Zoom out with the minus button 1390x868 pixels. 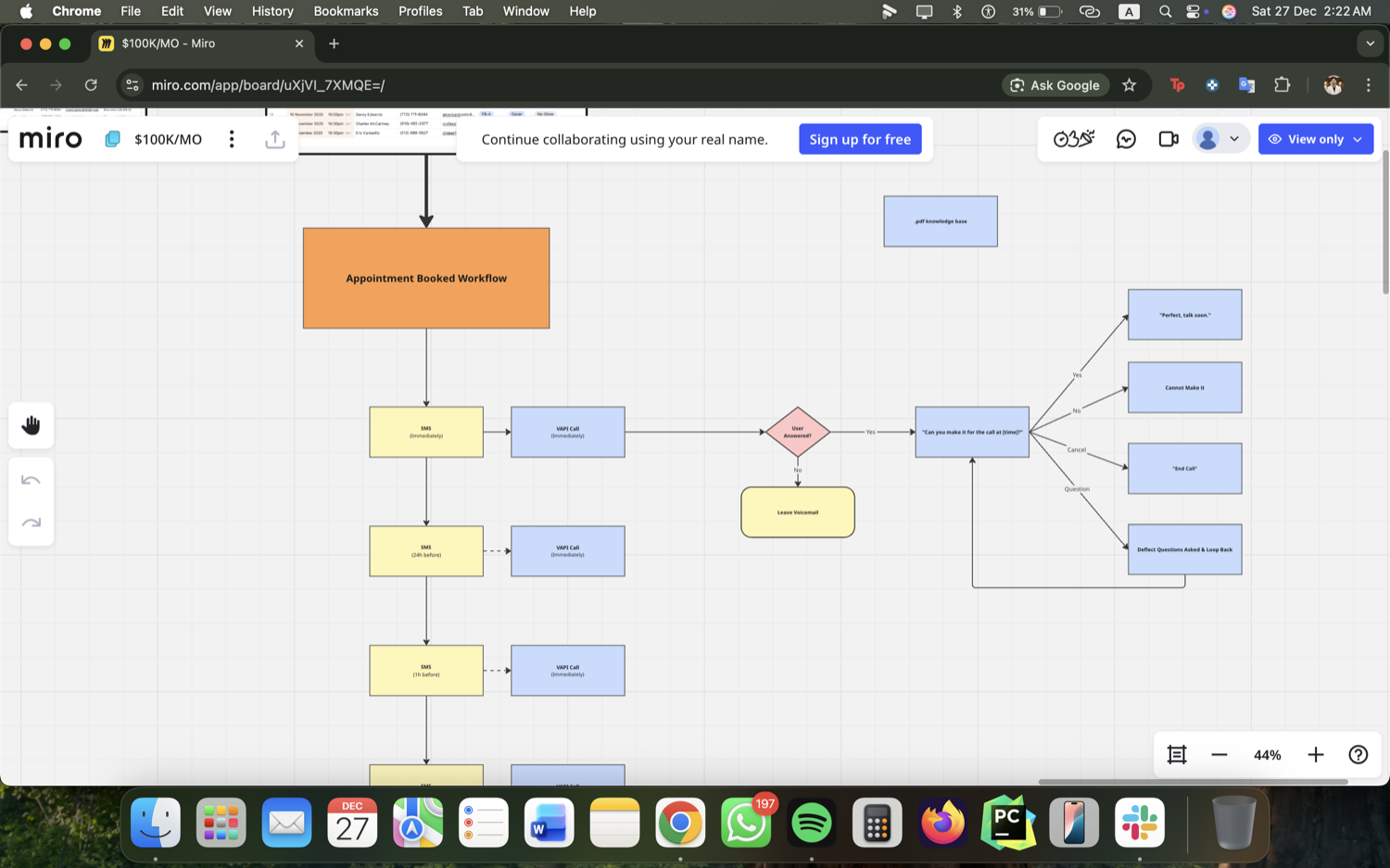point(1219,755)
